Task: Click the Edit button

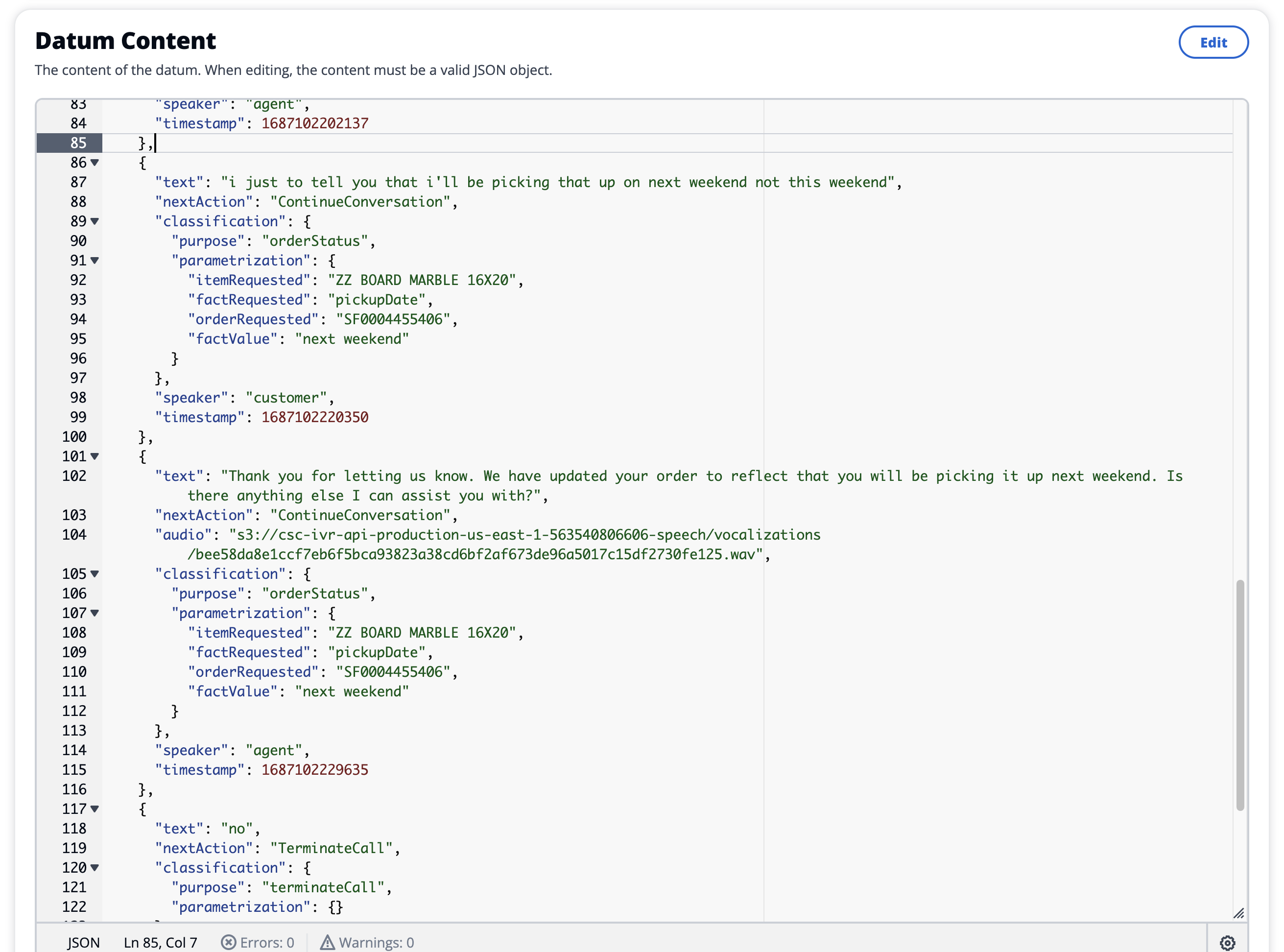Action: click(x=1213, y=42)
